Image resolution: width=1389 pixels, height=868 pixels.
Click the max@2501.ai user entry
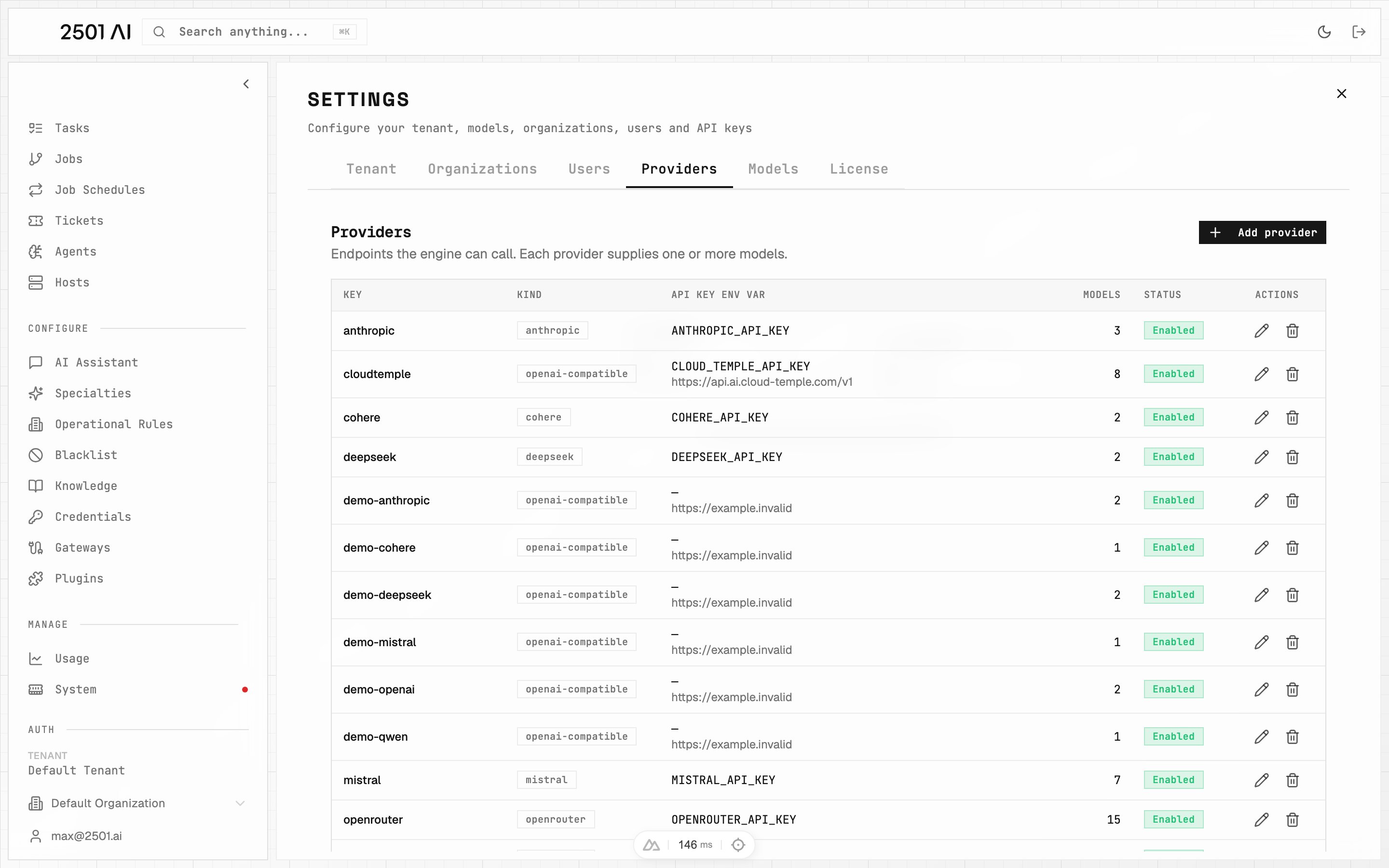[x=86, y=836]
